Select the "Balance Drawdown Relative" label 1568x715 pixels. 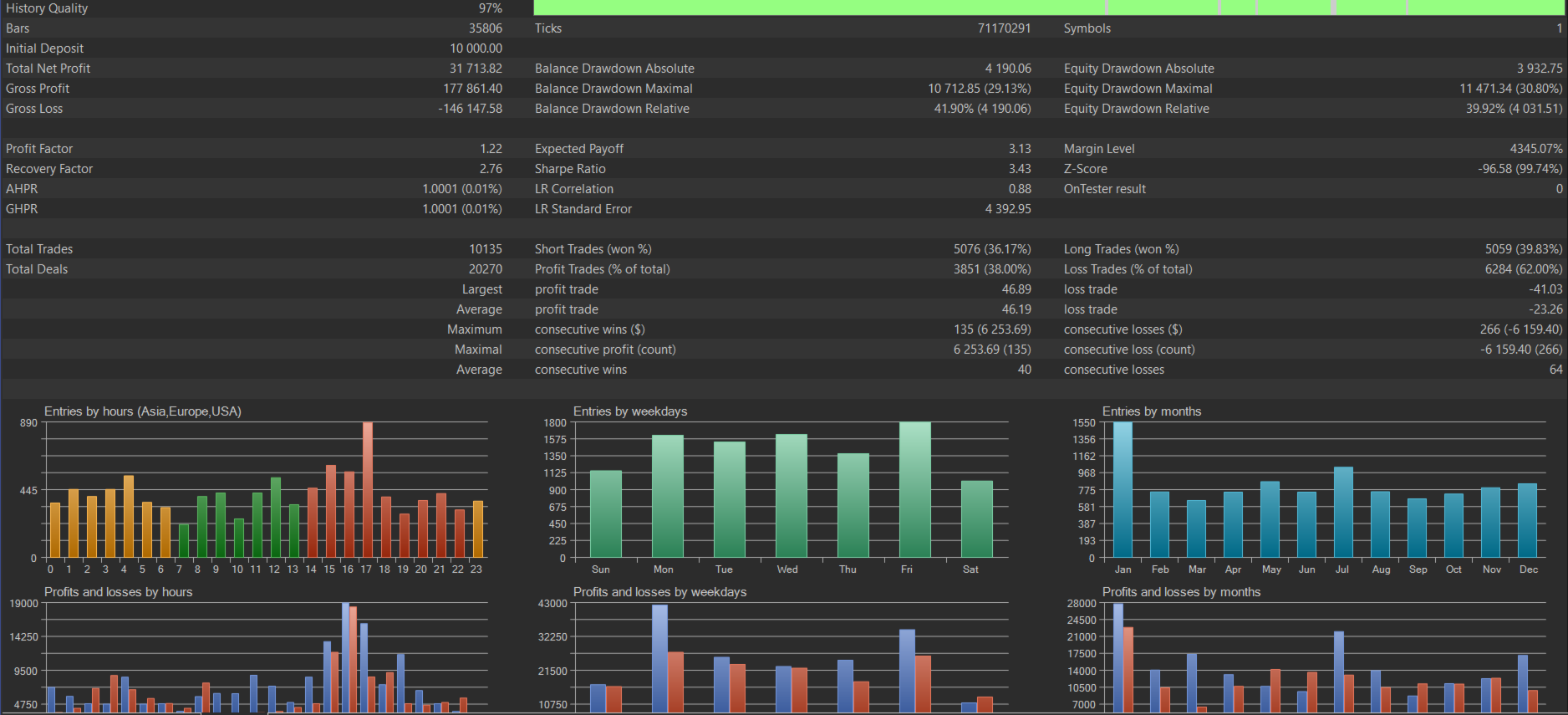[x=612, y=109]
